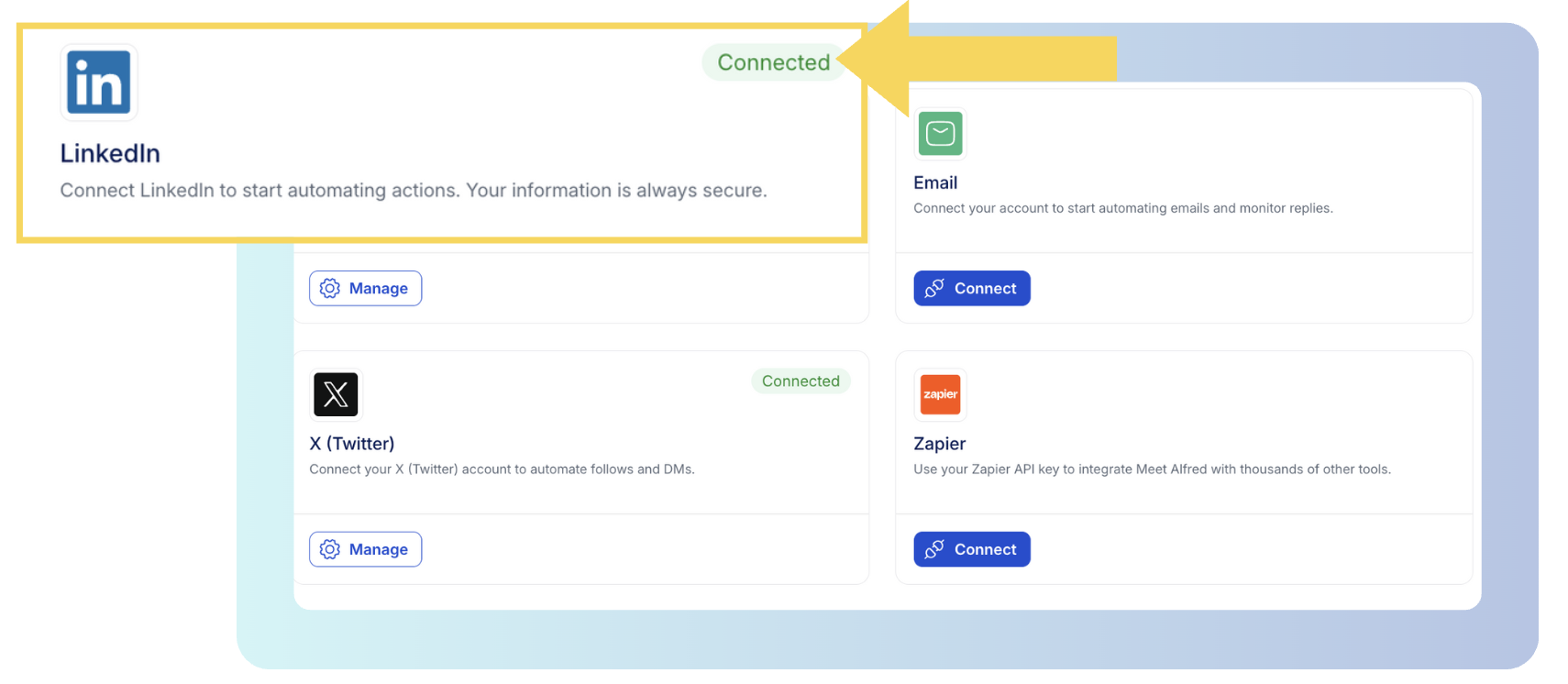Click the "Use your Zapier API key" description

coord(1152,469)
